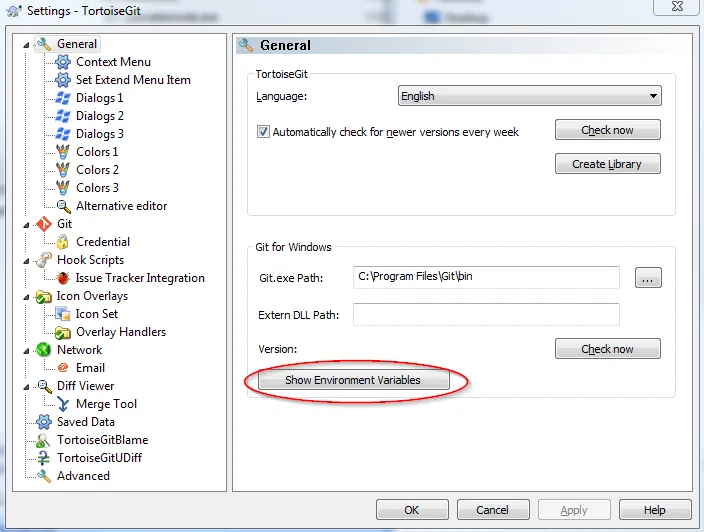Click the Git diamond logo icon
Image resolution: width=704 pixels, height=532 pixels.
point(44,224)
